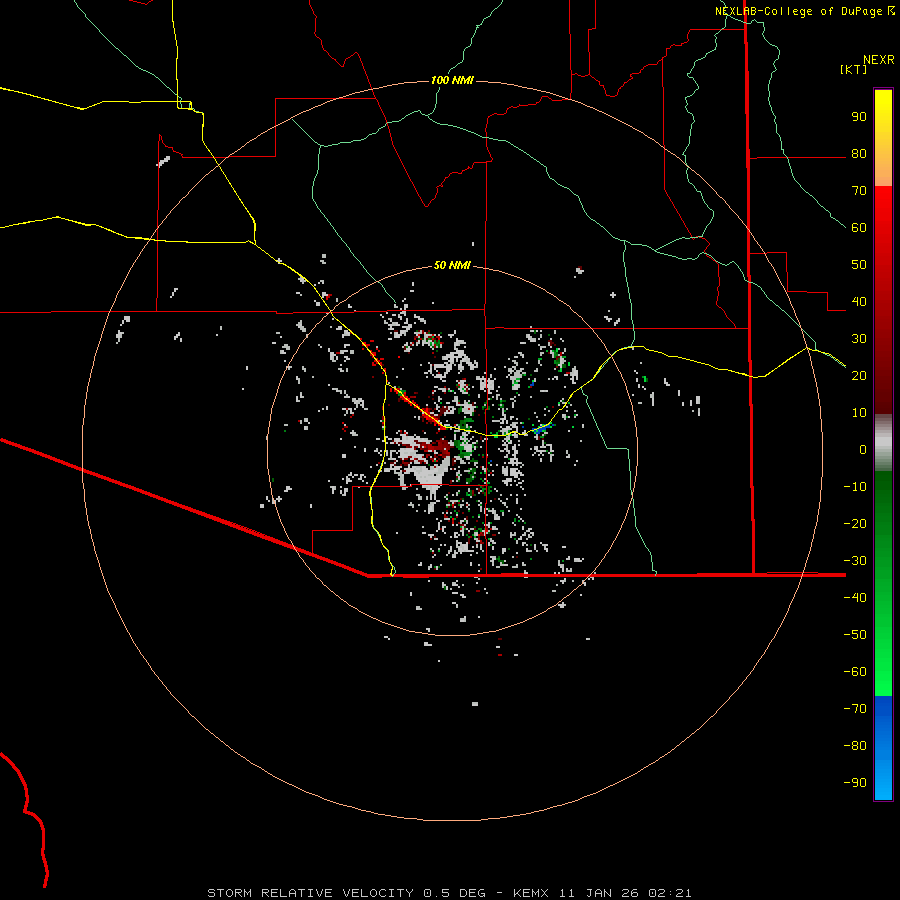
Task: Click the bright red section of the color bar
Action: [x=883, y=210]
